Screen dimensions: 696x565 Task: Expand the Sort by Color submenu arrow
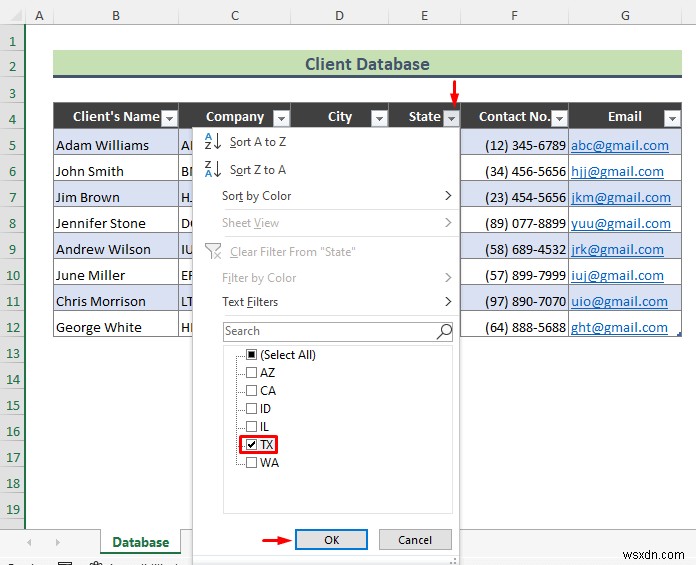[448, 196]
